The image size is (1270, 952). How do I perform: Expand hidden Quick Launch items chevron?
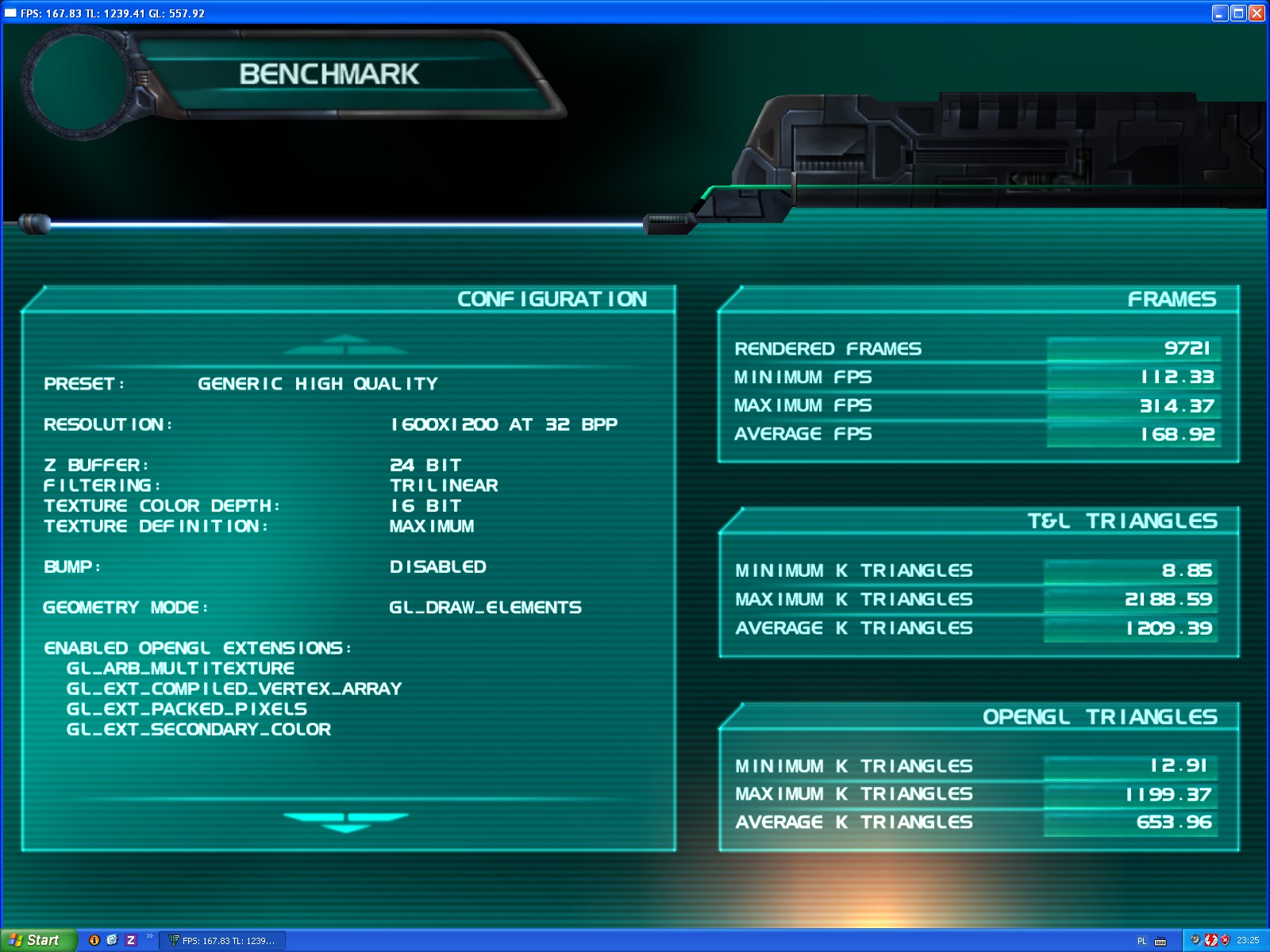tap(149, 937)
